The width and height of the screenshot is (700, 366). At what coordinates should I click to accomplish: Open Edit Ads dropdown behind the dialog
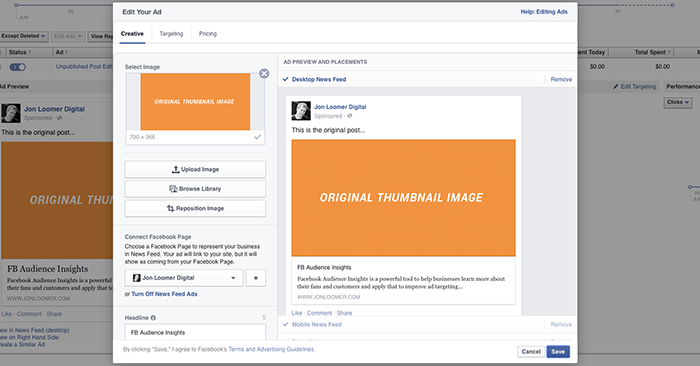click(68, 36)
